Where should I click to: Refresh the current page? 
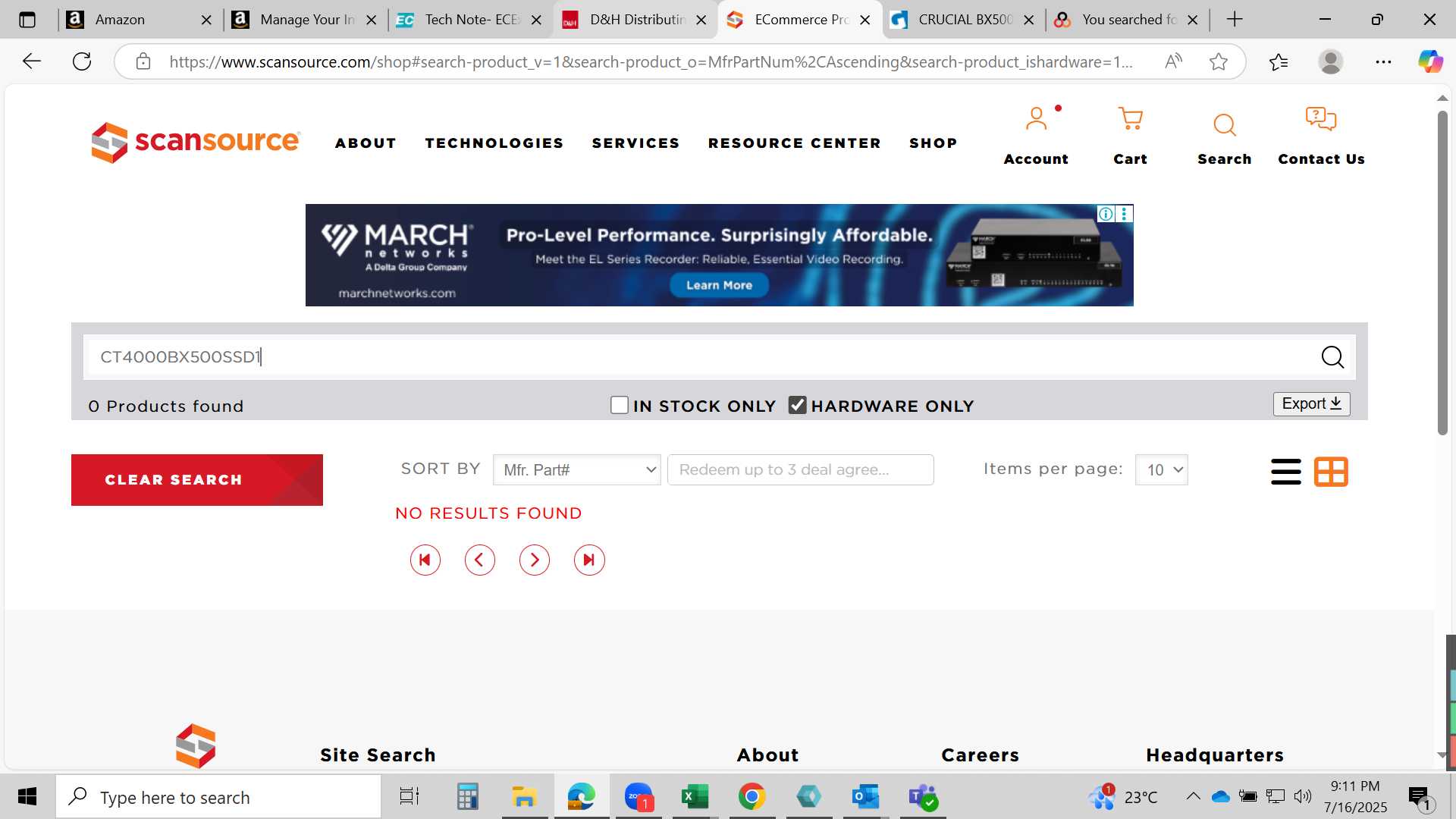click(82, 61)
